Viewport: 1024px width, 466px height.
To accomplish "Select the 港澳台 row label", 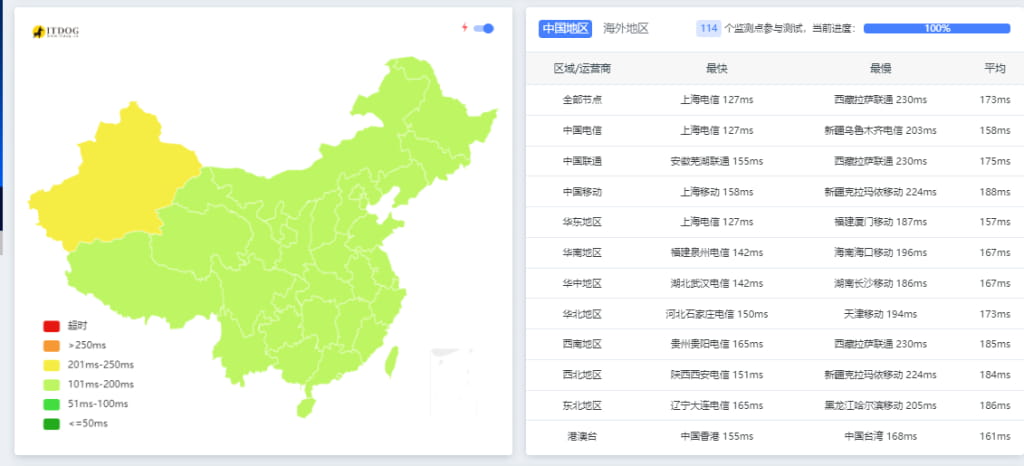I will click(583, 436).
